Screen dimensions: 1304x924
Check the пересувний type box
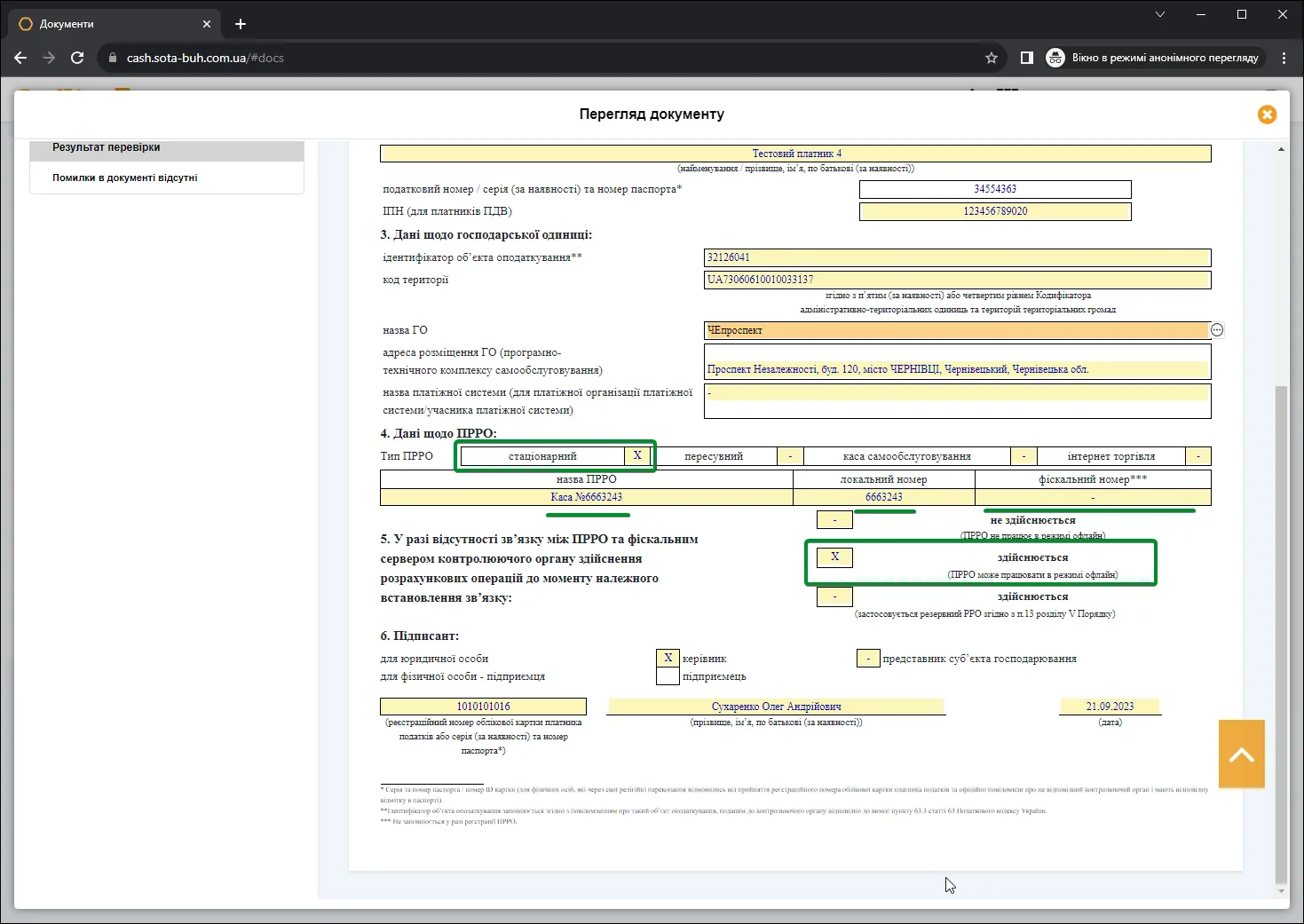[790, 456]
